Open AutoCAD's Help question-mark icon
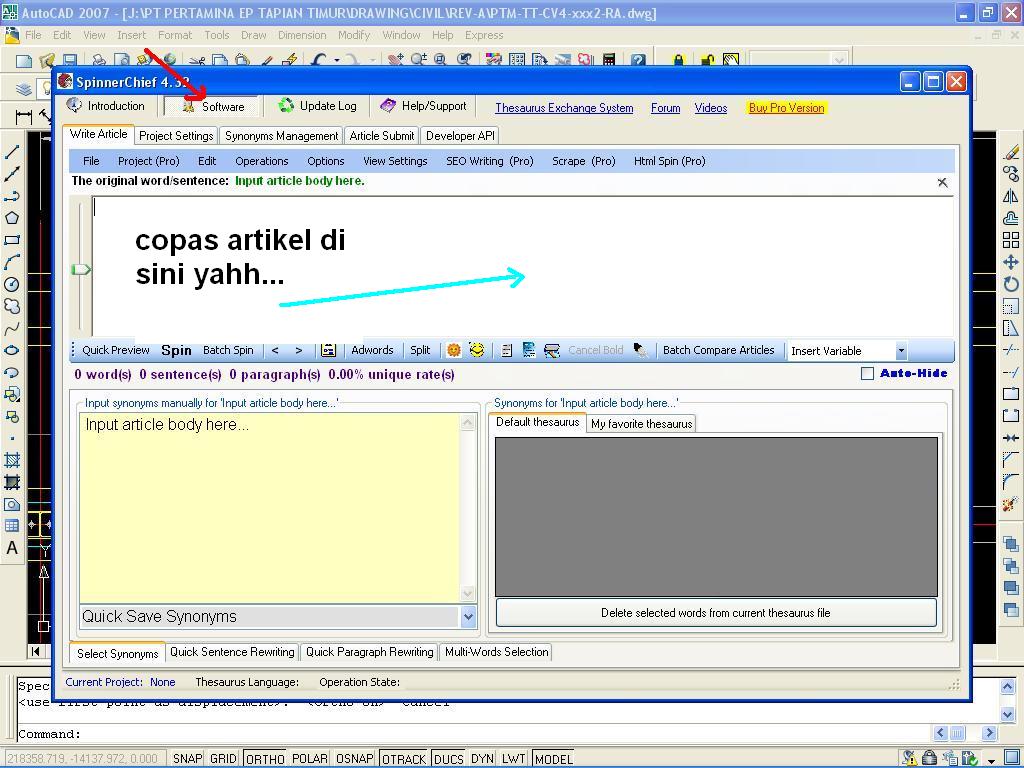The width and height of the screenshot is (1024, 768). 639,60
